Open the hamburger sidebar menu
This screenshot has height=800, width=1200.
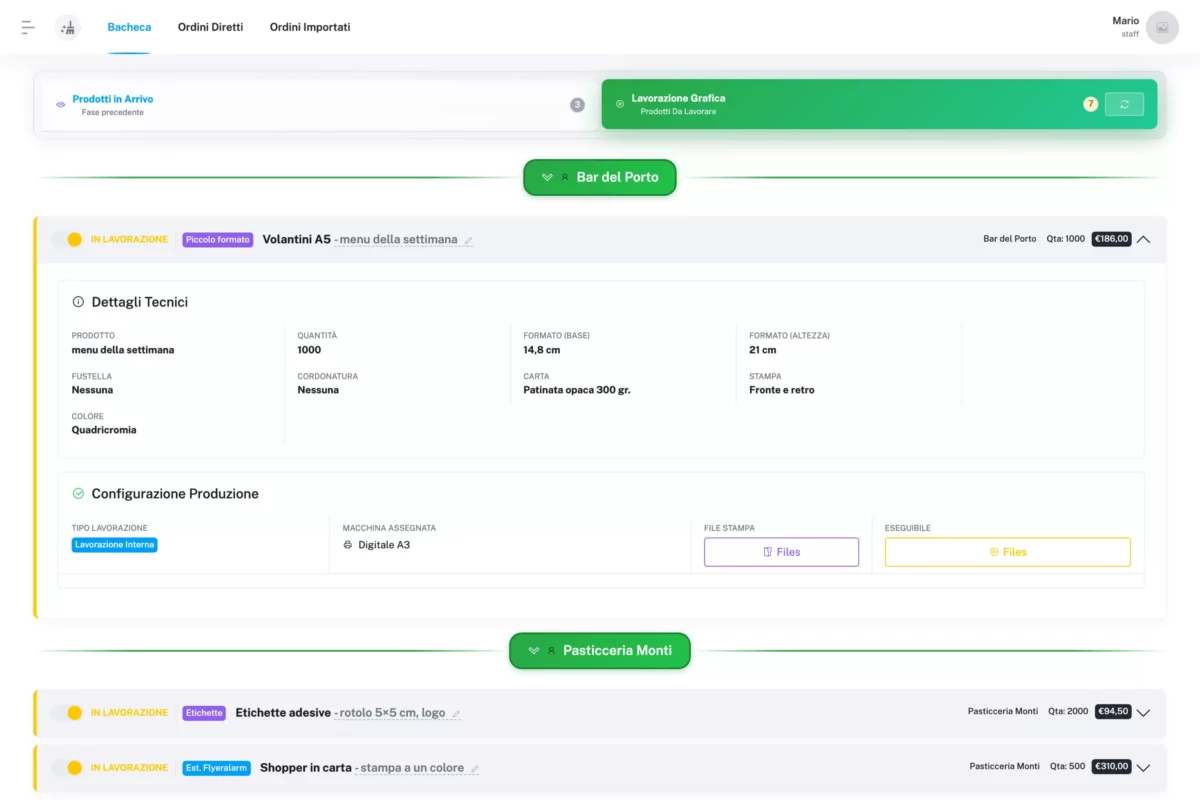click(x=28, y=27)
